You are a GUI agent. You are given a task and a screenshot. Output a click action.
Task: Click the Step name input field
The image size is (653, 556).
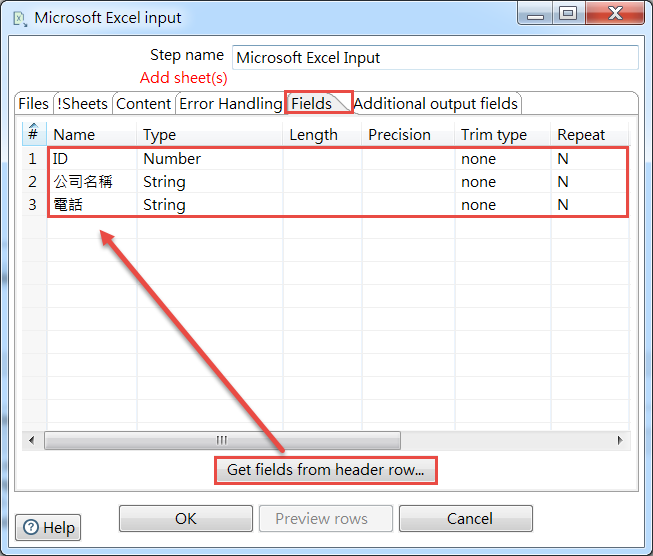tap(435, 57)
